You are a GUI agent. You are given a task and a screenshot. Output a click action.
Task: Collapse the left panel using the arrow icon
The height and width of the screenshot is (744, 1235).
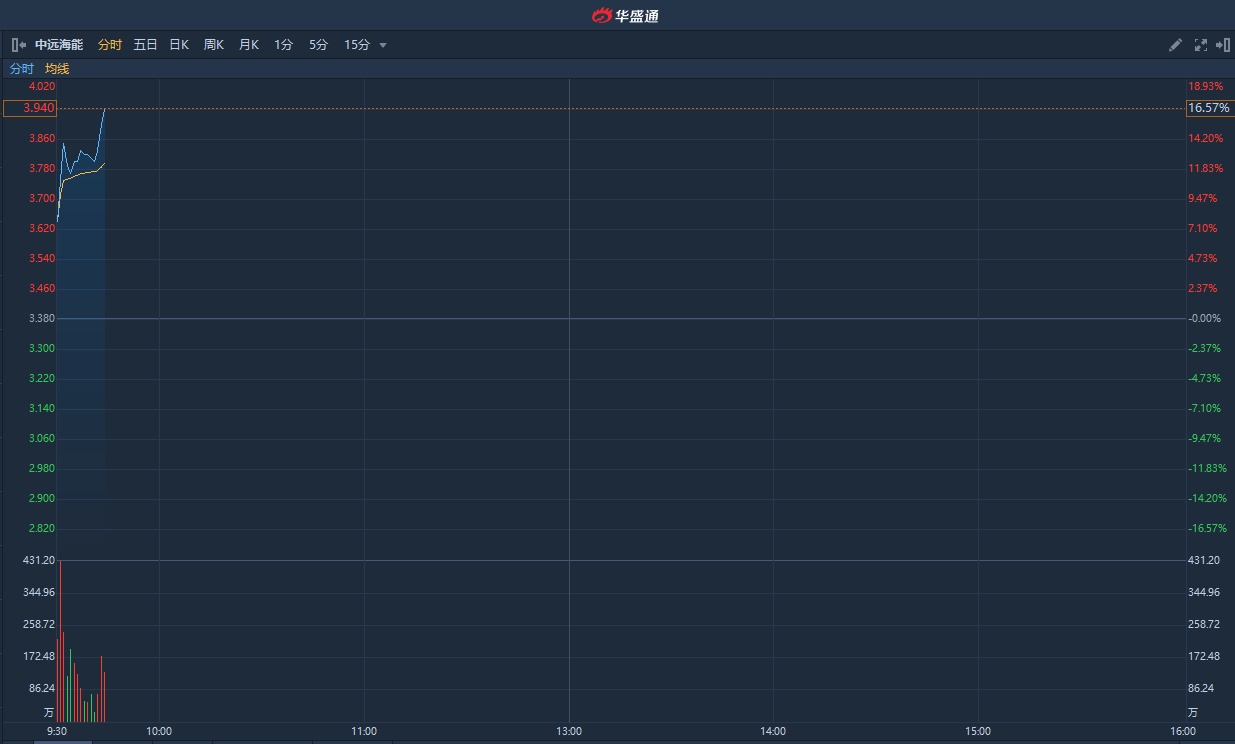click(18, 45)
